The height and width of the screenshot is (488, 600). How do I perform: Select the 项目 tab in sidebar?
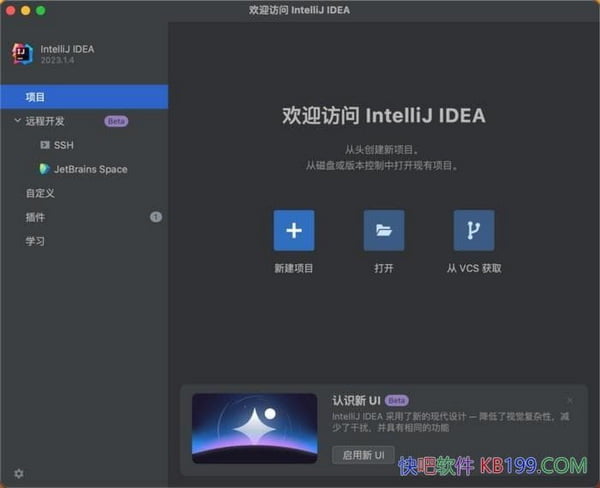click(x=36, y=97)
